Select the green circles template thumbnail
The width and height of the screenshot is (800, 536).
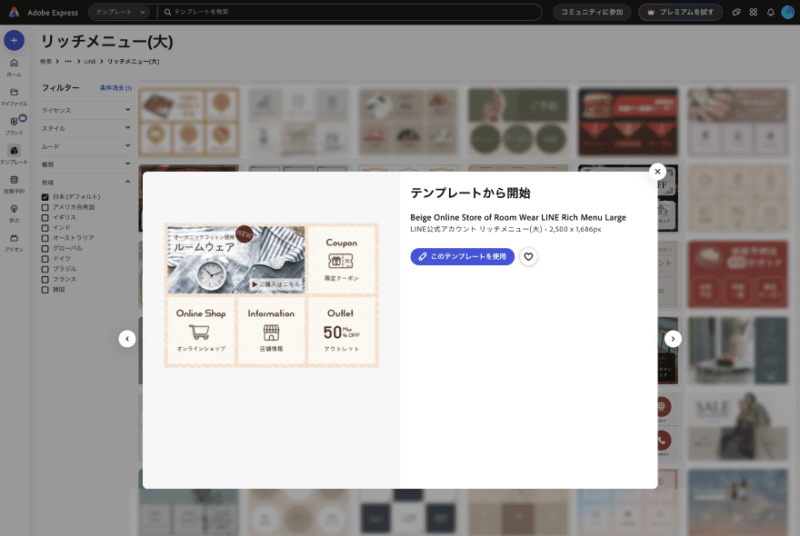point(518,122)
